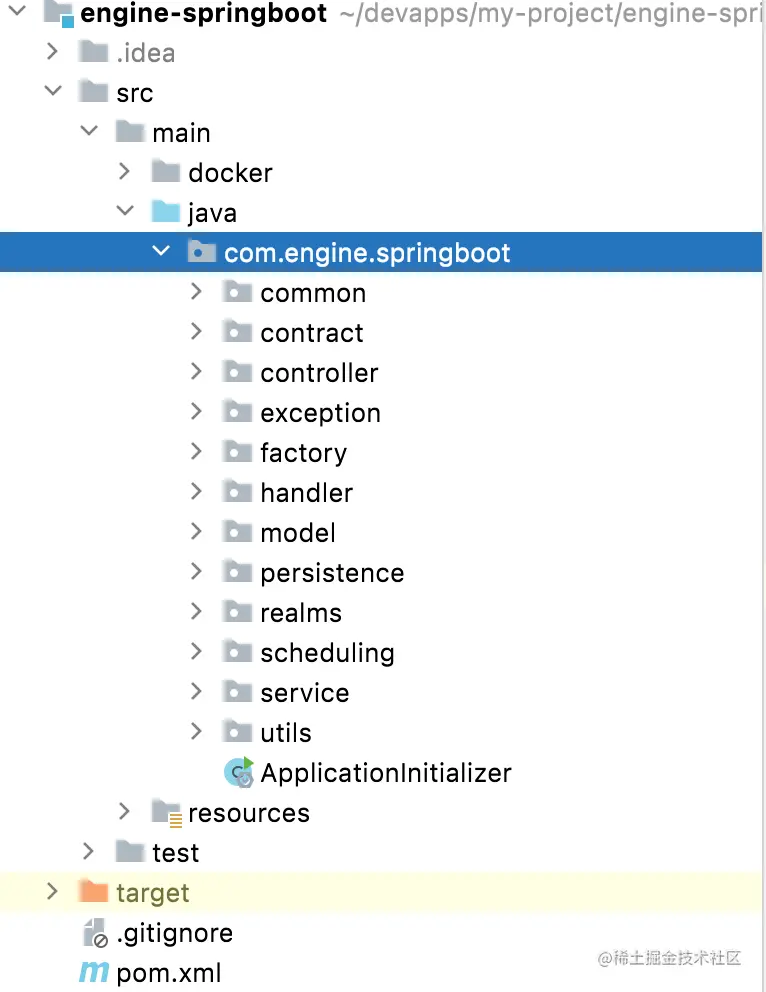Image resolution: width=766 pixels, height=992 pixels.
Task: Select the scheduling package label
Action: (x=327, y=653)
